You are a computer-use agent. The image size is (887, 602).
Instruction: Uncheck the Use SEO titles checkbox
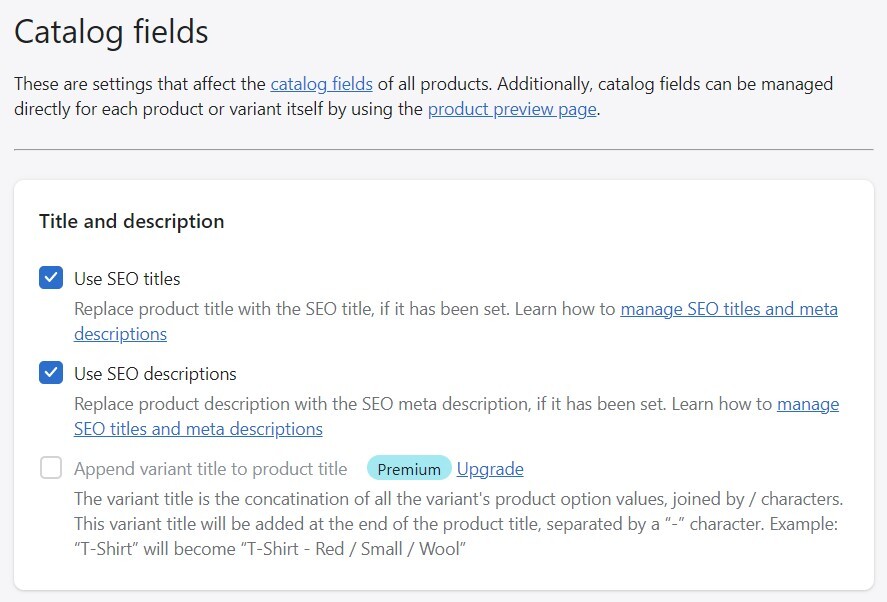pos(51,278)
